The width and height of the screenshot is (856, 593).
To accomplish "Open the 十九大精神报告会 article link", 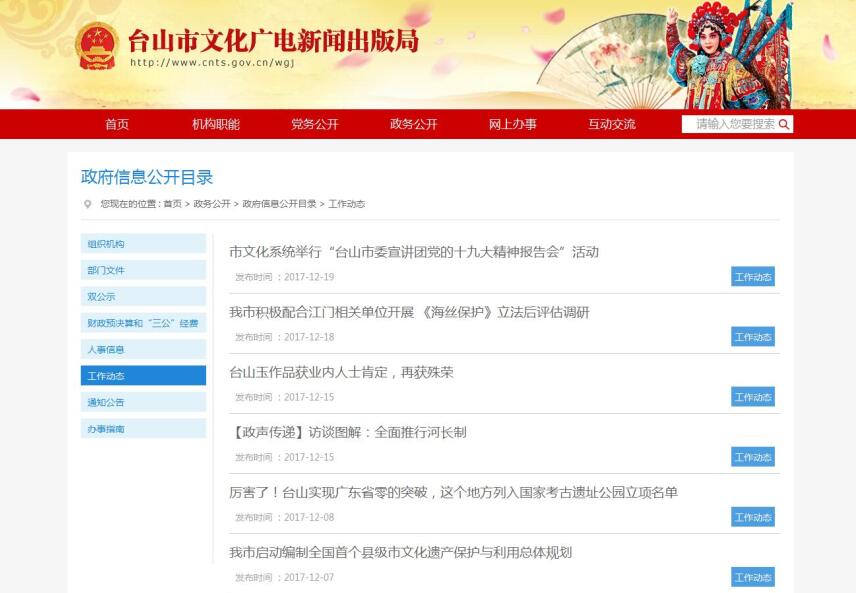I will tap(414, 252).
